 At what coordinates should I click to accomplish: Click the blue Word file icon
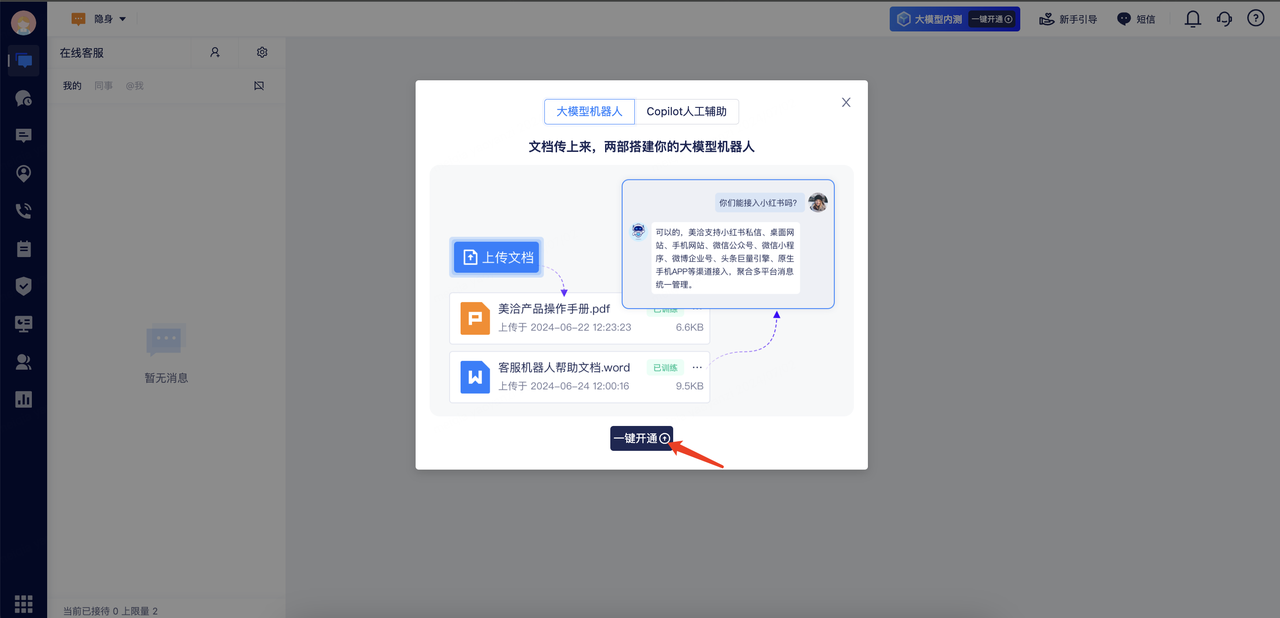click(475, 377)
